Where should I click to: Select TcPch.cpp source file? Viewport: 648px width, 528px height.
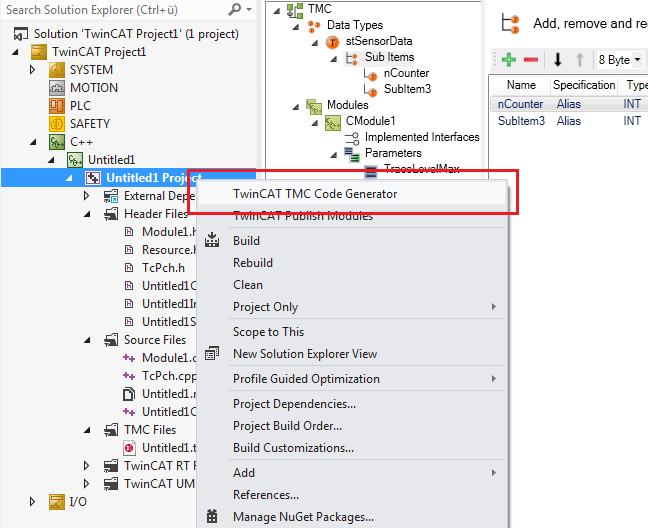coord(169,376)
